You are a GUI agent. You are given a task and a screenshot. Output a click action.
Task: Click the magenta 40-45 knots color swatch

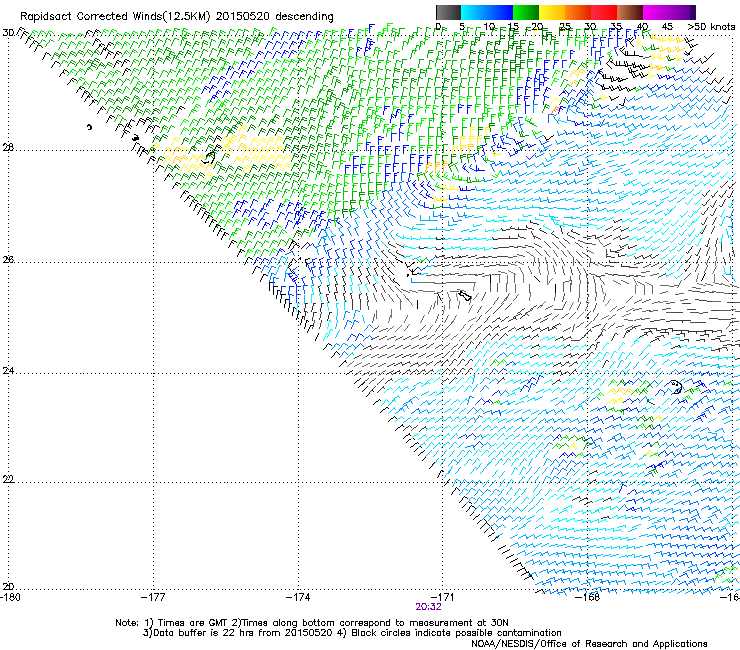point(656,12)
